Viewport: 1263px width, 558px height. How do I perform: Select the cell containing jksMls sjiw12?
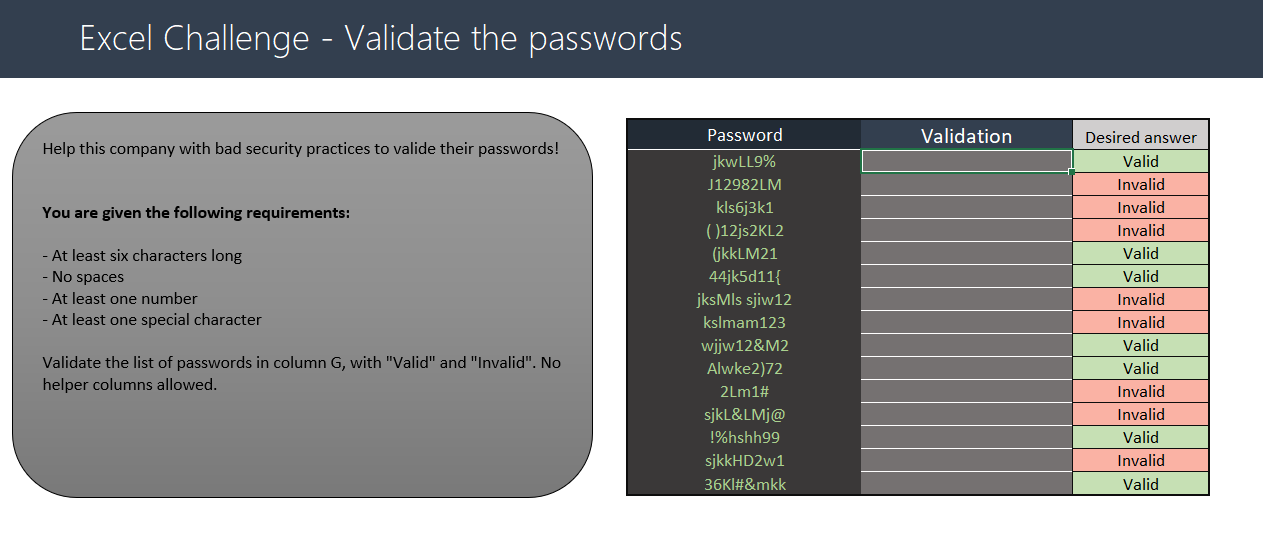[744, 299]
